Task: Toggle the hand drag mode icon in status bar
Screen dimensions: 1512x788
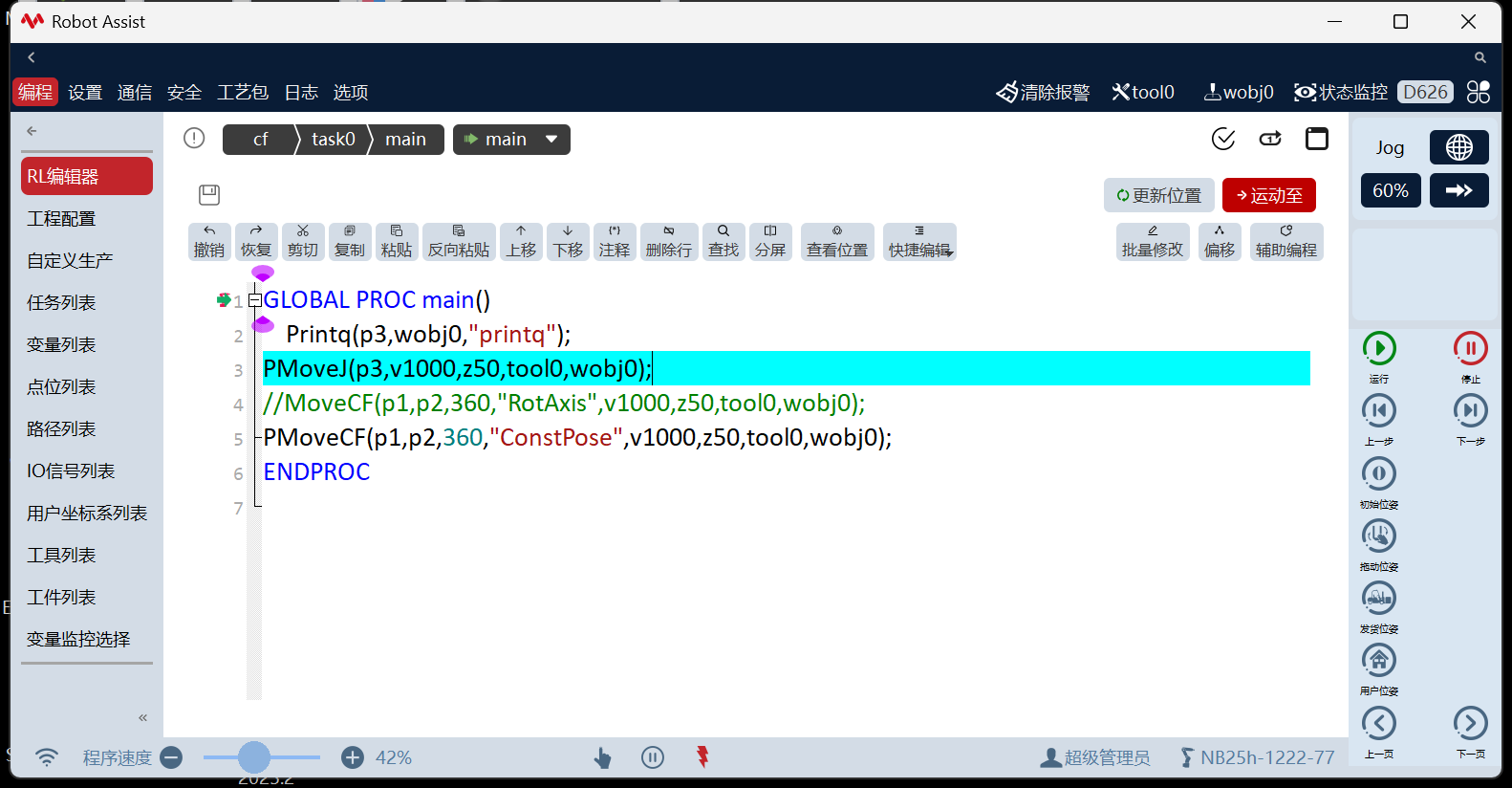Action: pos(602,758)
